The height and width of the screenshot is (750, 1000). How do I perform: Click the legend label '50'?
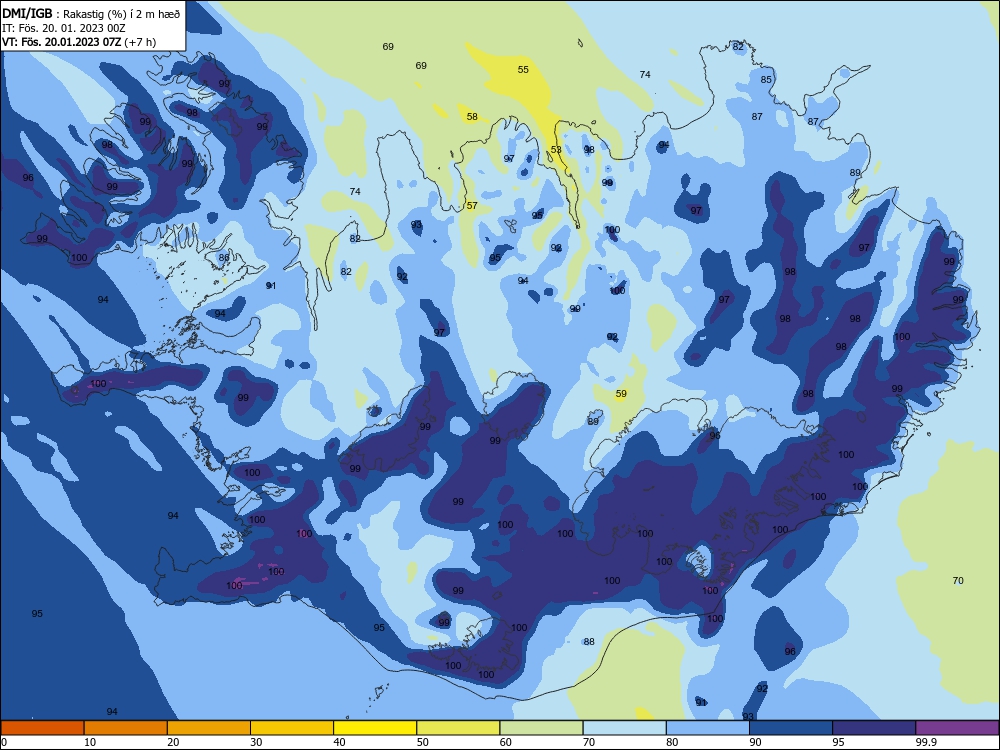point(423,742)
